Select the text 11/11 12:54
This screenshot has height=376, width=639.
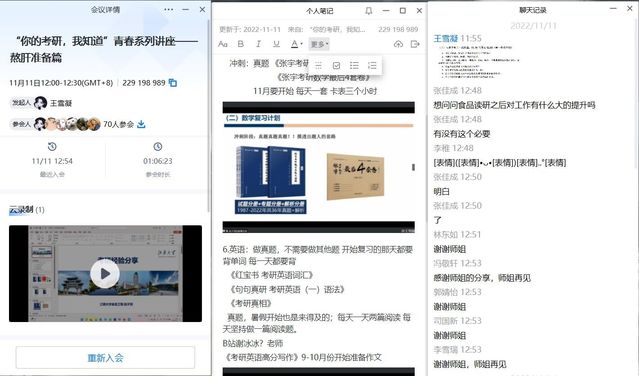tap(52, 161)
